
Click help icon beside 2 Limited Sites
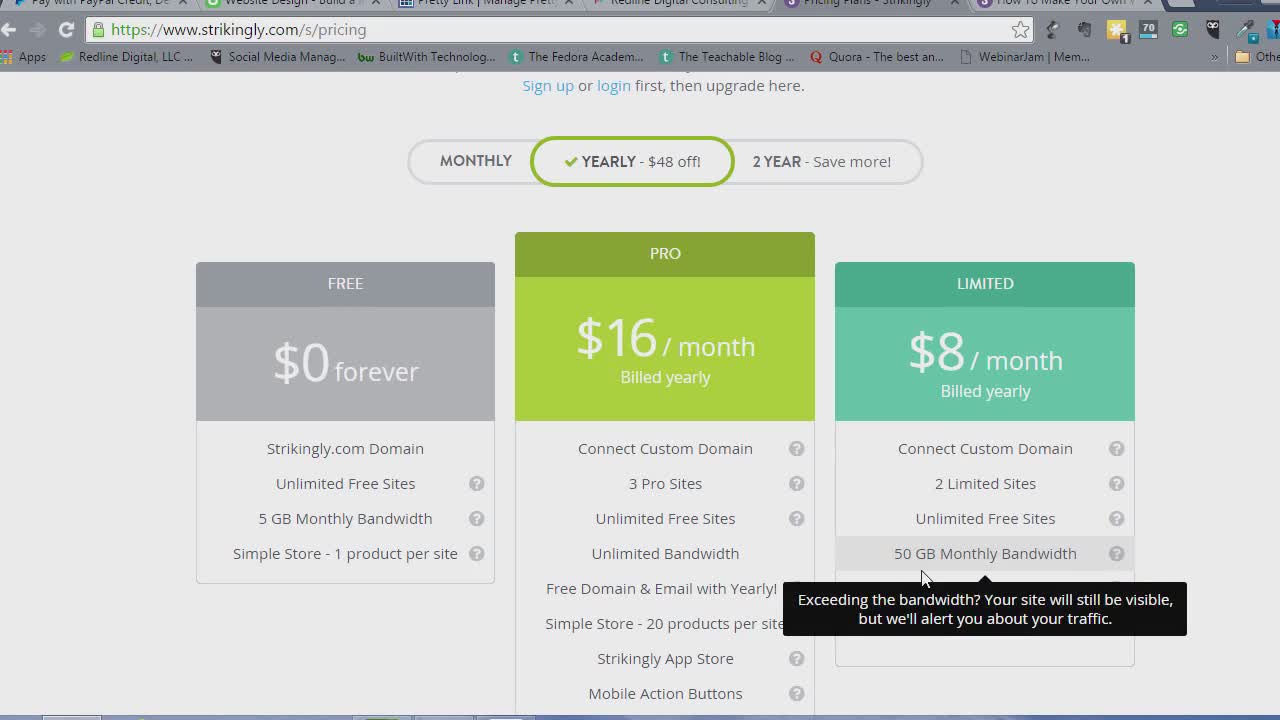(1117, 483)
